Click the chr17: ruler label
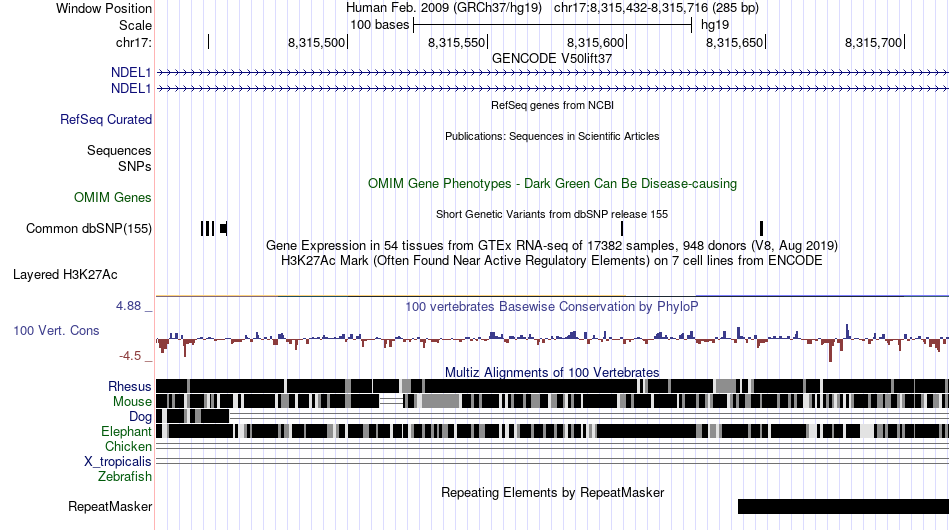 [x=133, y=42]
